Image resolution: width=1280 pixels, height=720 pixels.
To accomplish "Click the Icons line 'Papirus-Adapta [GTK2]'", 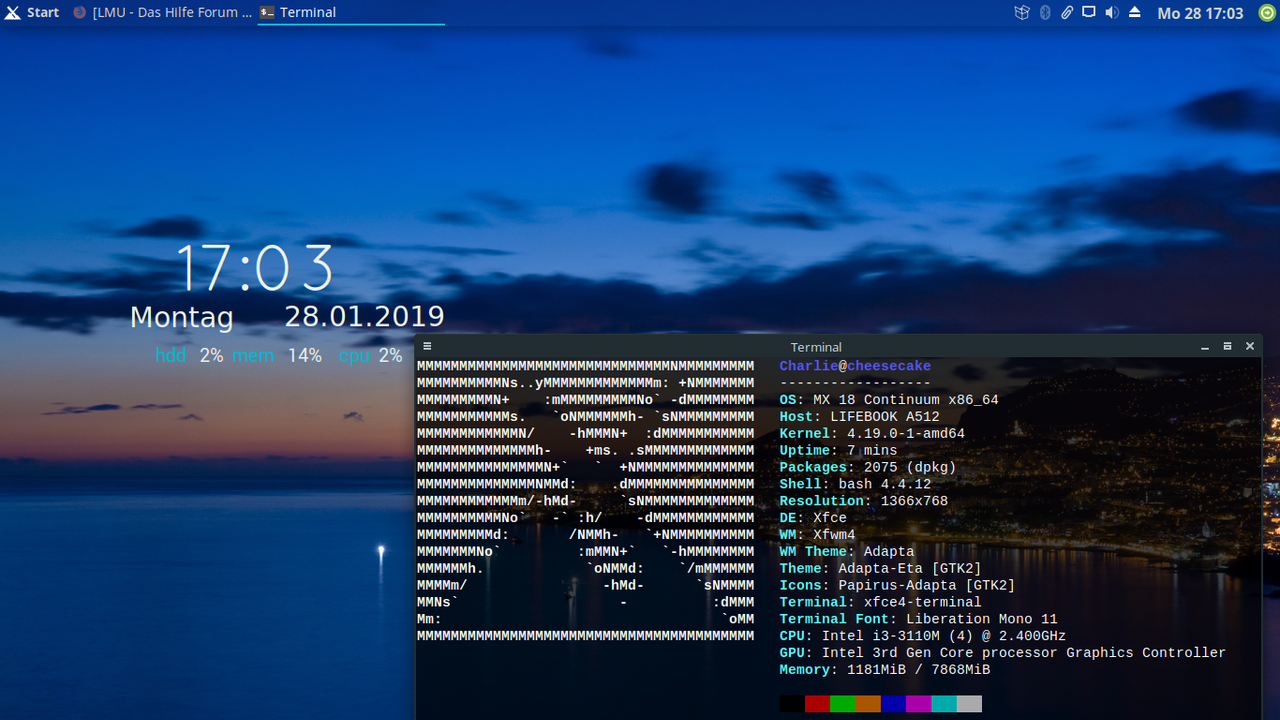I will coord(897,585).
